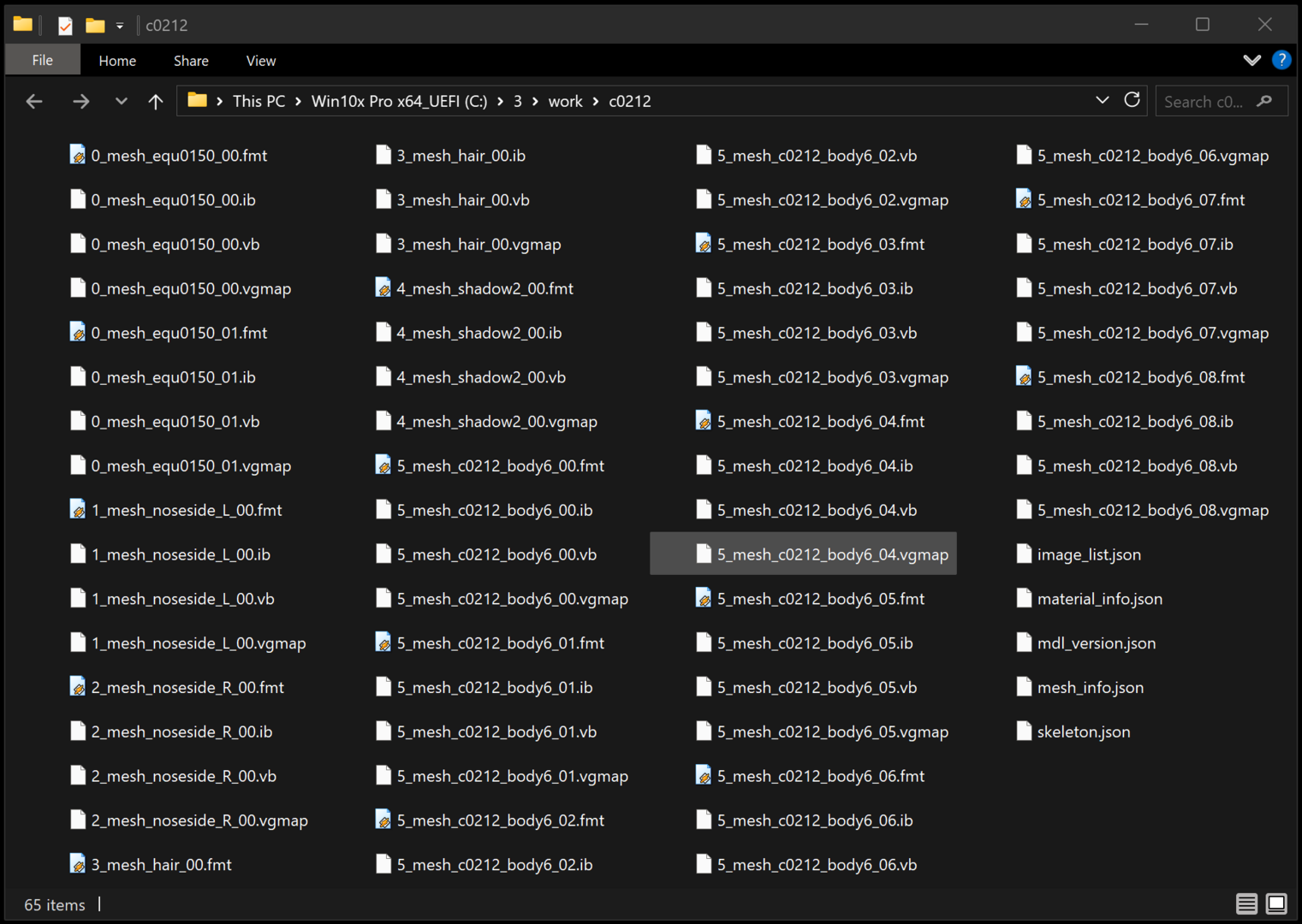
Task: Click the New folder quick access icon
Action: point(95,26)
